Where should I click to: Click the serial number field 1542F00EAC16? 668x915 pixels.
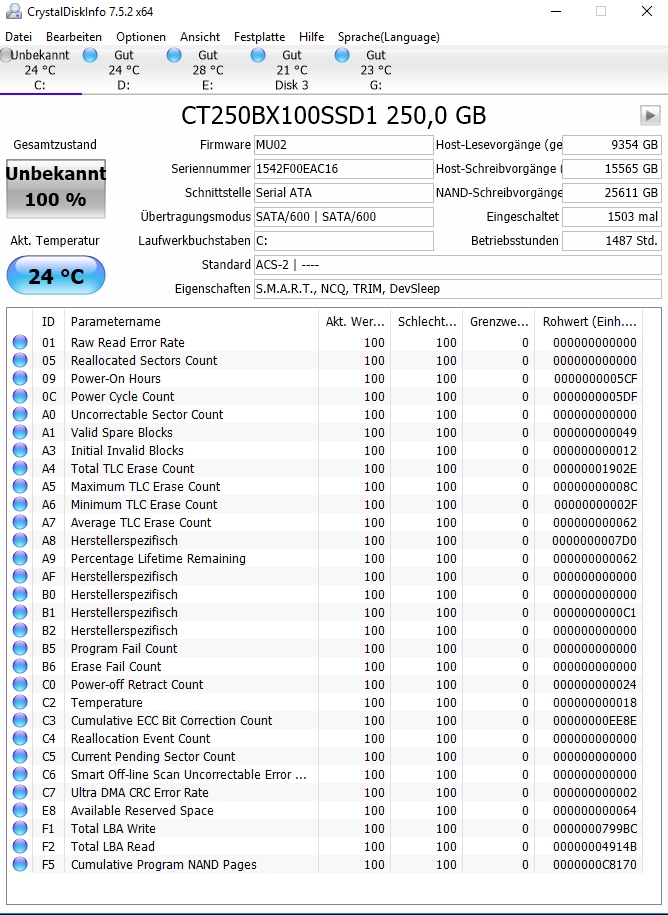click(x=344, y=169)
